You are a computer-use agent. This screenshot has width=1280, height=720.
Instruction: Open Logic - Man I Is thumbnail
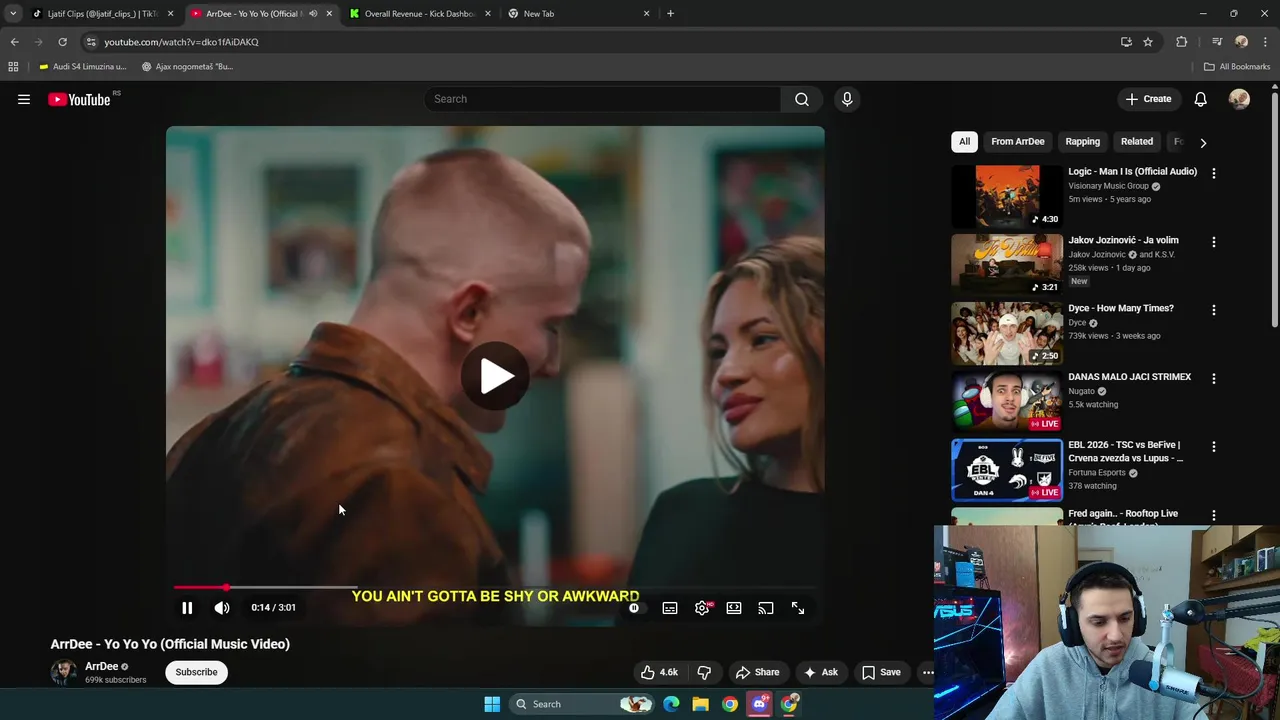1006,196
